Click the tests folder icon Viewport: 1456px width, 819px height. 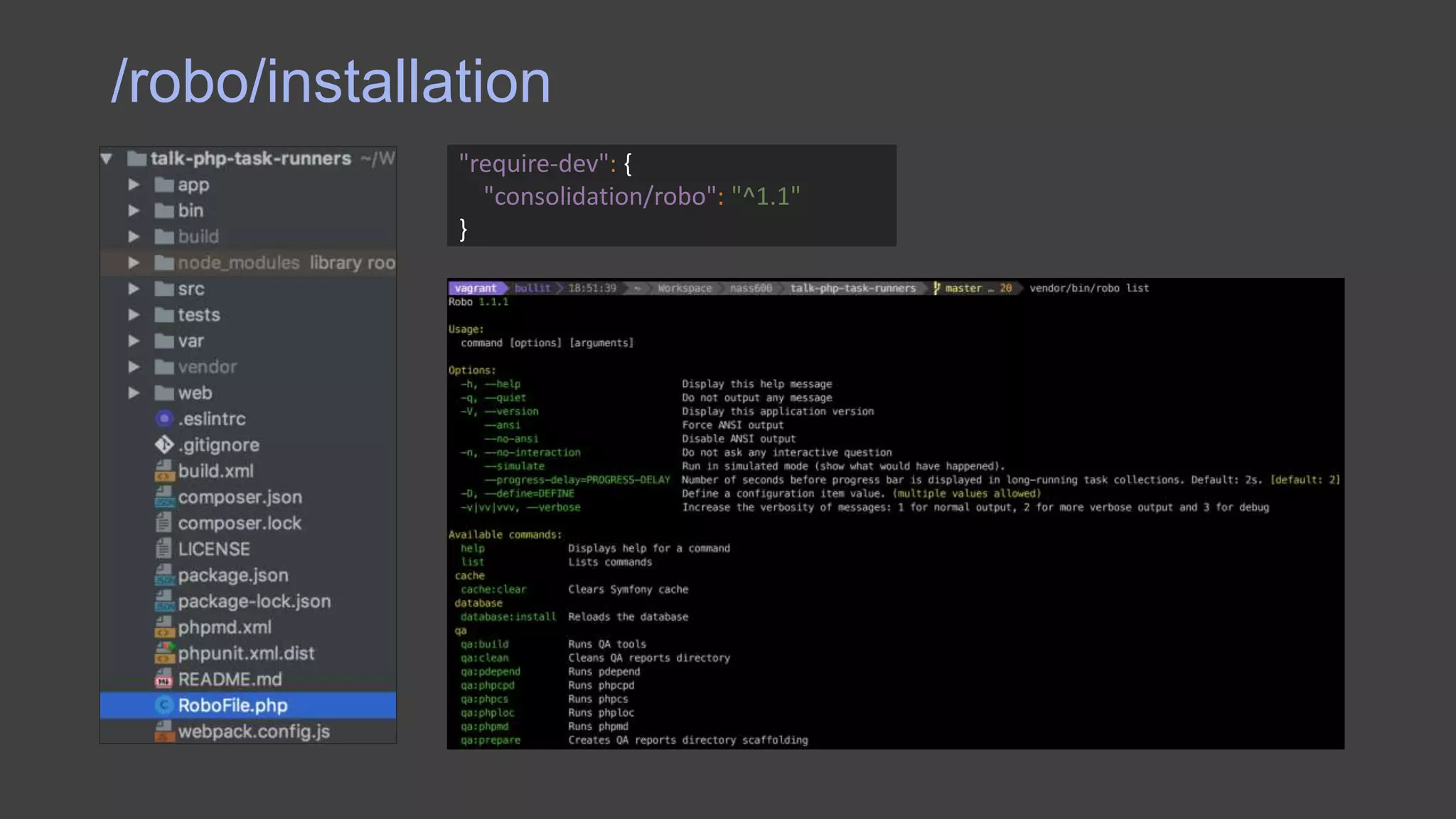[x=164, y=315]
